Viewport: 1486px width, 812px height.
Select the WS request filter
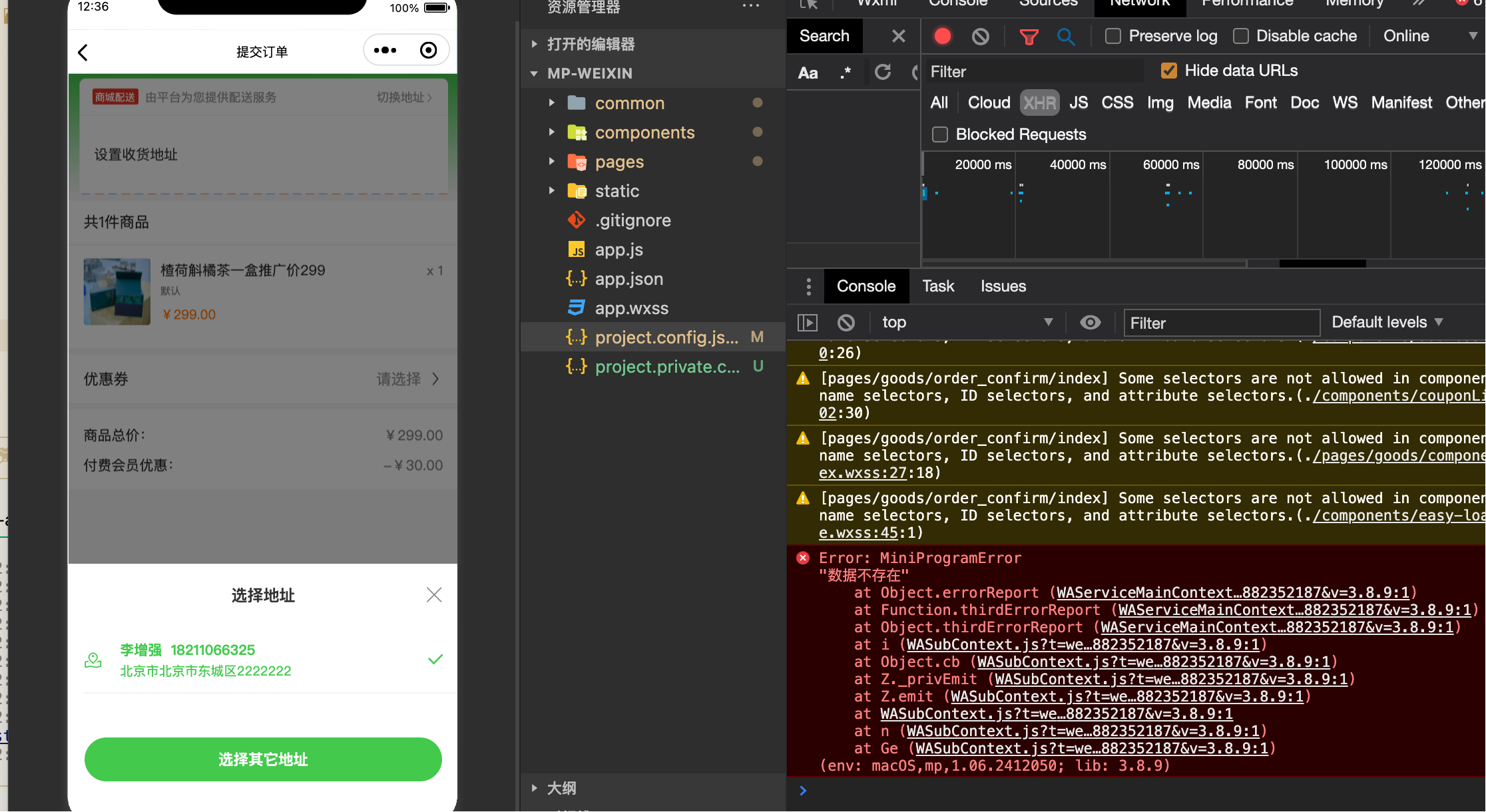pyautogui.click(x=1344, y=102)
